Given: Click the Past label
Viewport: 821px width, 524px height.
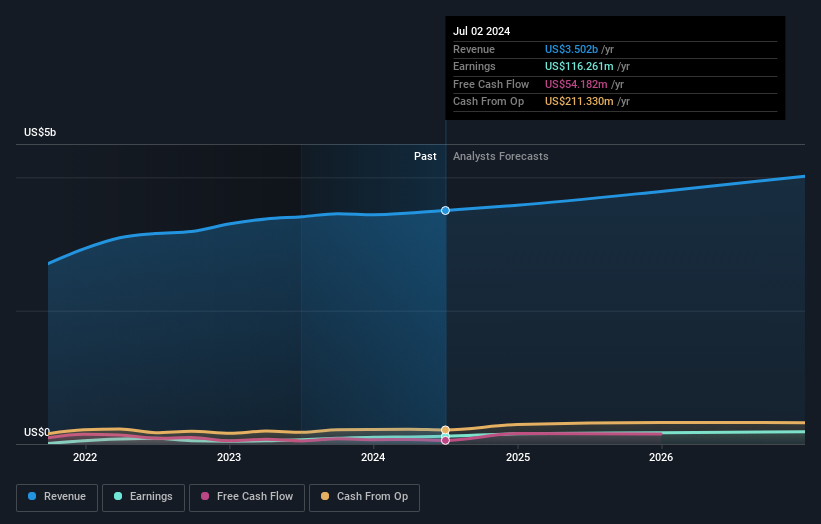Looking at the screenshot, I should [425, 156].
